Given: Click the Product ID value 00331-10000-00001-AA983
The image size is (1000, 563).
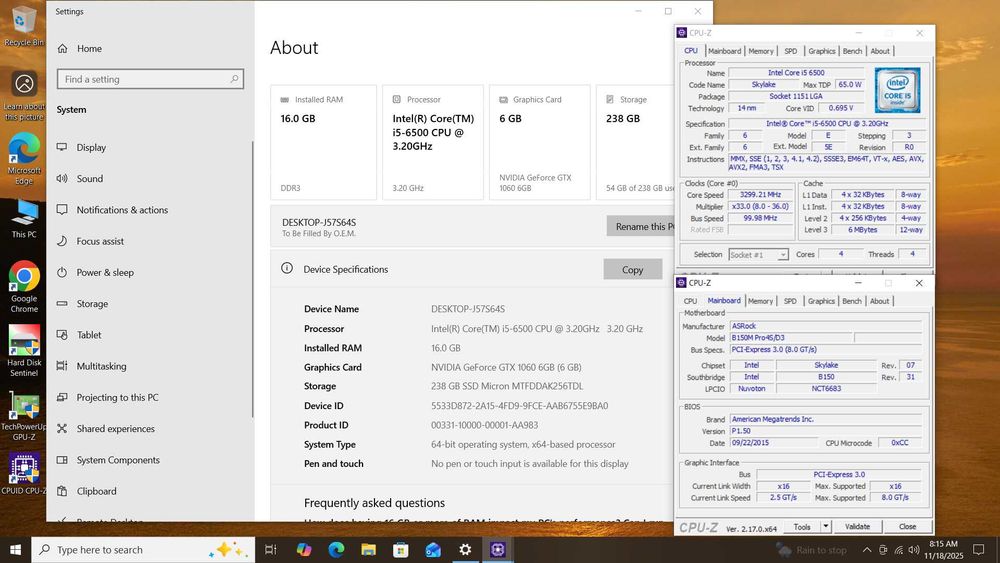Looking at the screenshot, I should [484, 425].
